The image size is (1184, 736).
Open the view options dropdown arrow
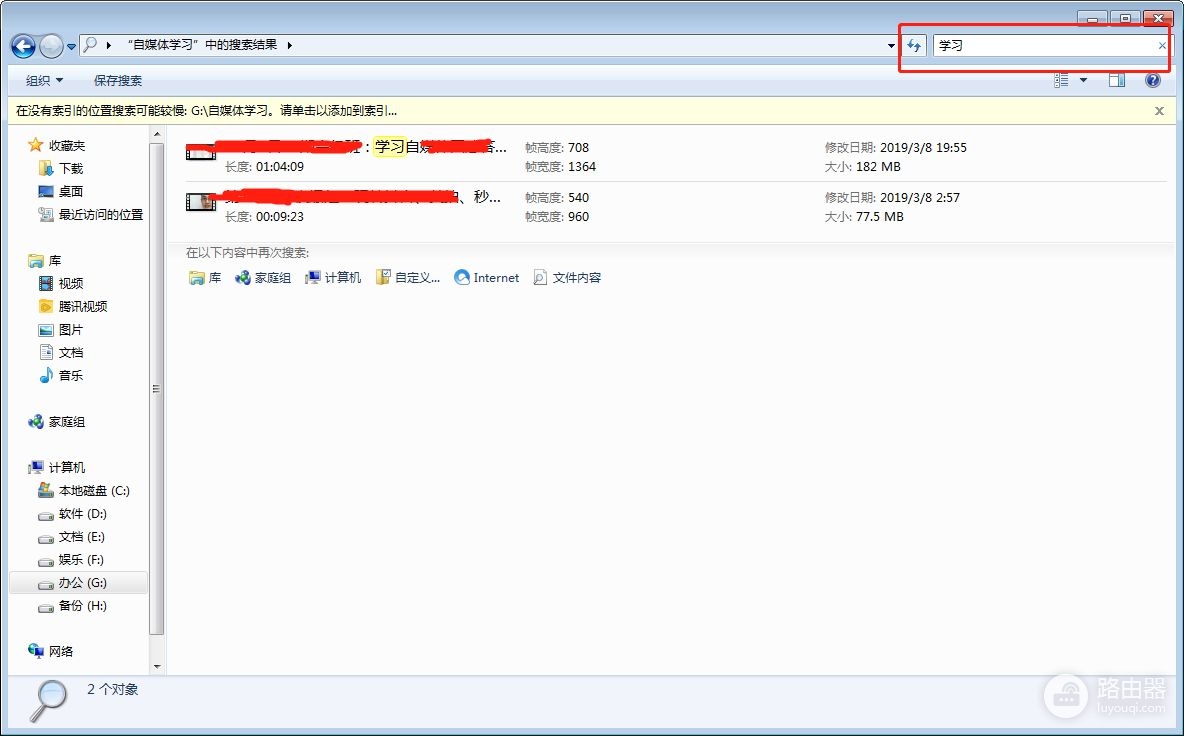click(x=1084, y=80)
